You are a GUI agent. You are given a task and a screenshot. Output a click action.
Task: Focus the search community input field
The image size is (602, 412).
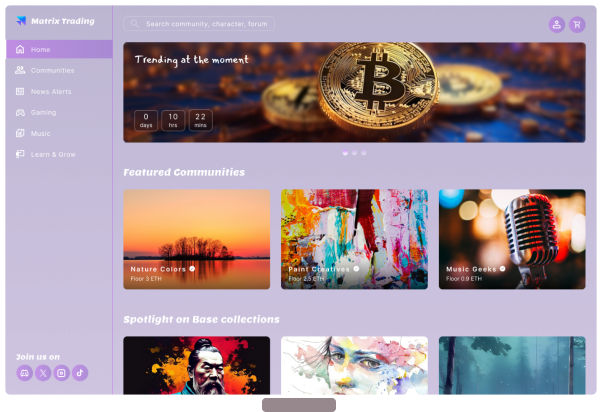click(x=199, y=24)
